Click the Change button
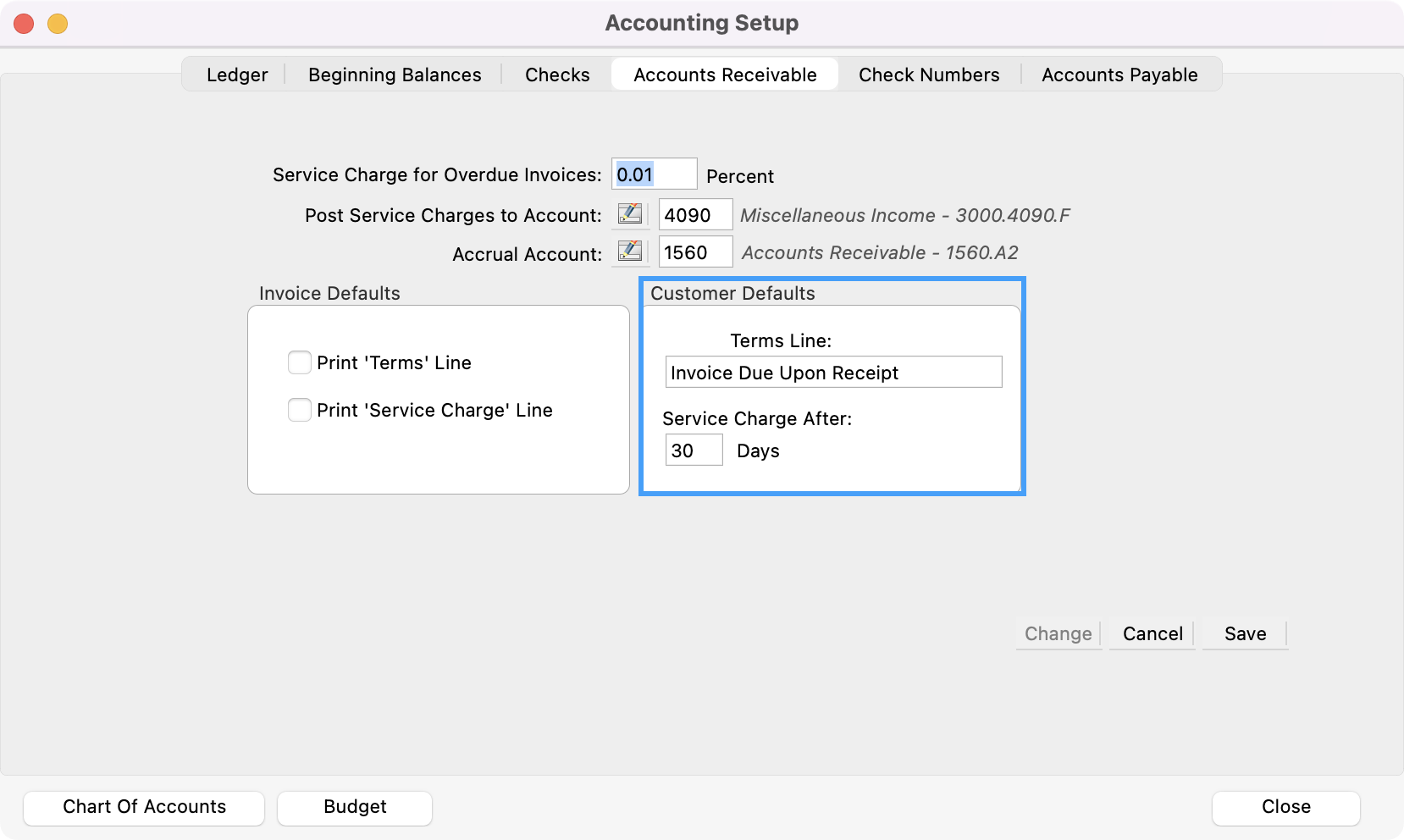Viewport: 1404px width, 840px height. [x=1058, y=633]
